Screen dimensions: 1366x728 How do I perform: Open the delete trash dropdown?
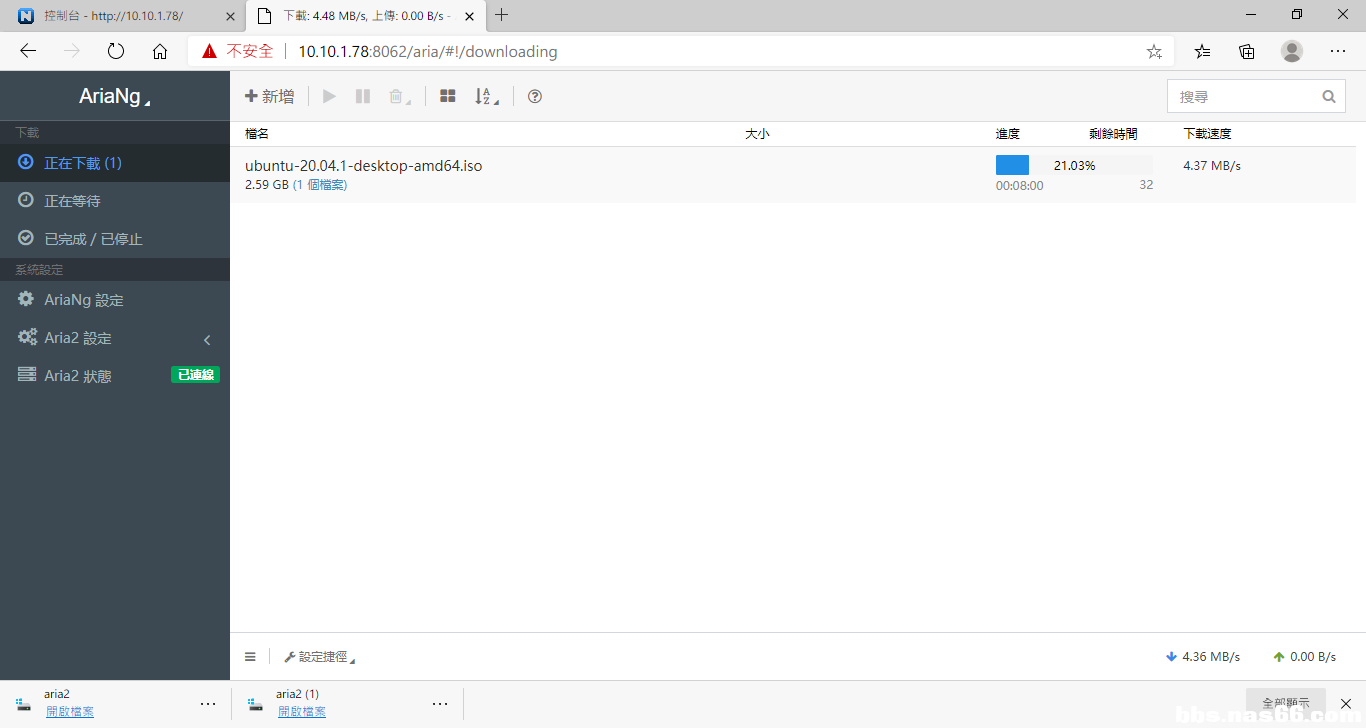(399, 96)
